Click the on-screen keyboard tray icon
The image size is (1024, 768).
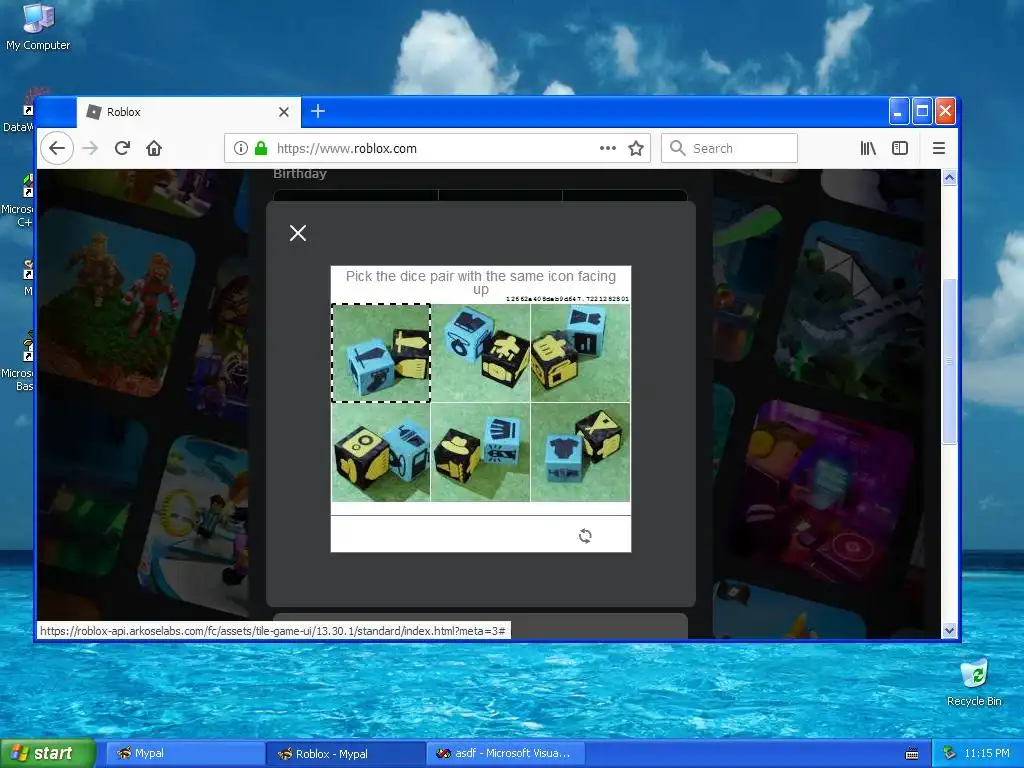point(912,754)
